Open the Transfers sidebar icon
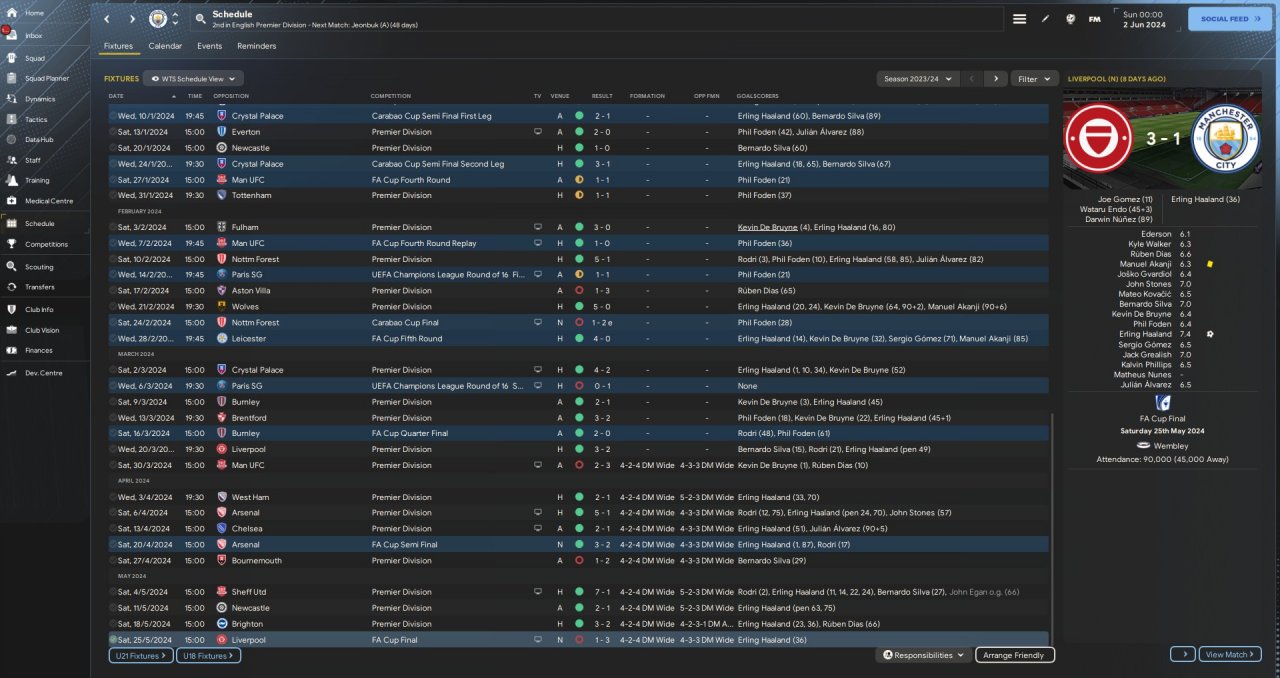 pos(11,287)
